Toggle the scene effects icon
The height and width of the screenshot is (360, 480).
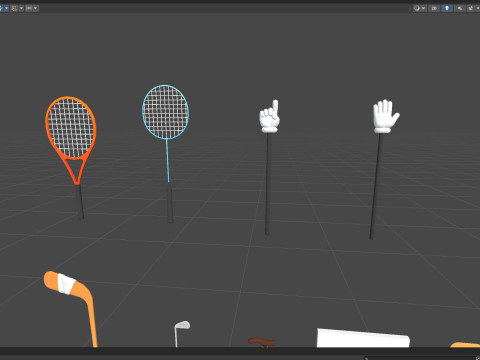pyautogui.click(x=471, y=8)
